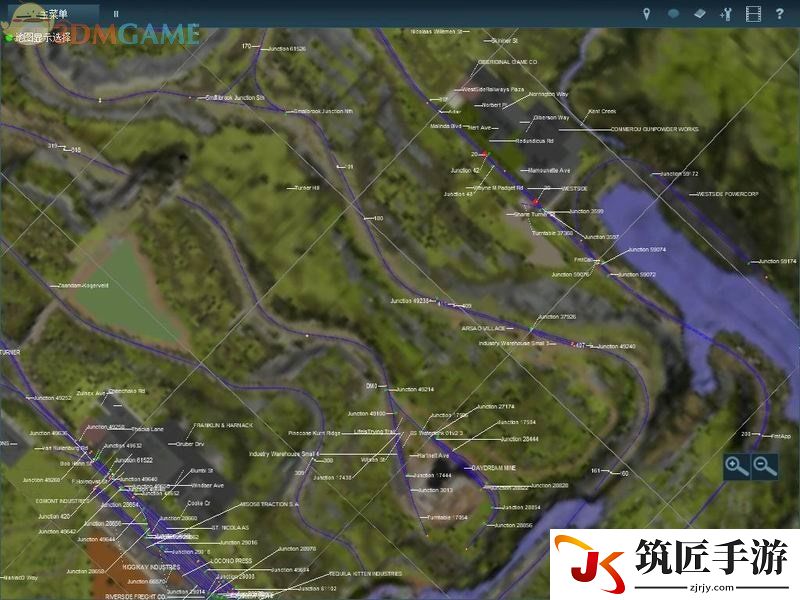Image resolution: width=800 pixels, height=600 pixels.
Task: Select the FRANKLIN & HARNACK label
Action: (223, 425)
